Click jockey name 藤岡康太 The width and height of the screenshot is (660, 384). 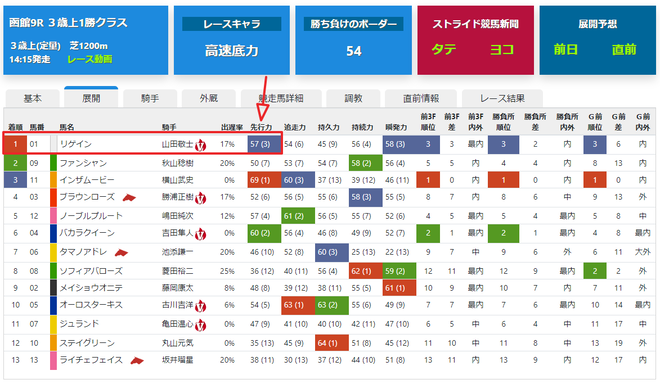(178, 288)
